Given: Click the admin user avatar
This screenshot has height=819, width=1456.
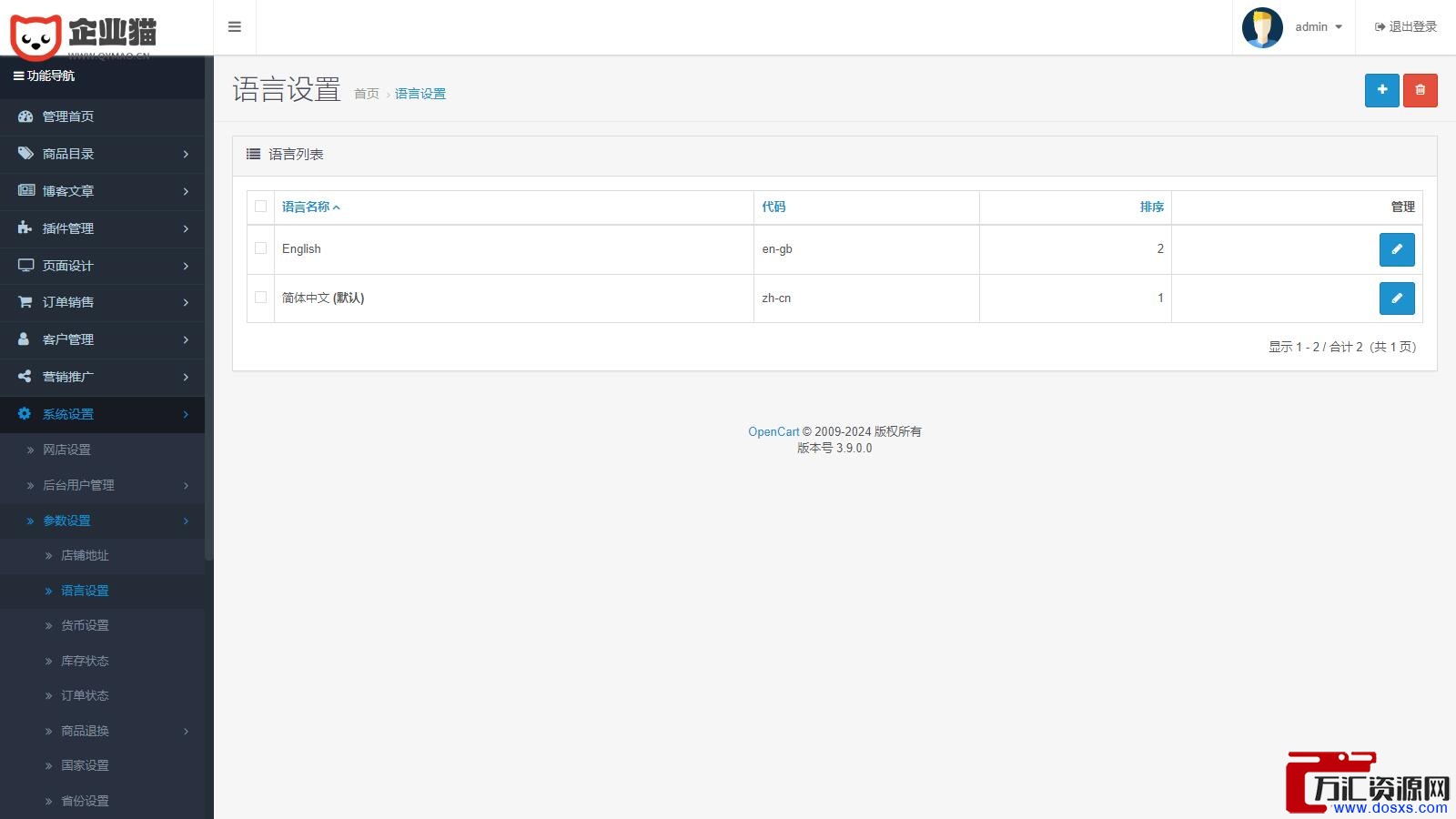Looking at the screenshot, I should point(1262,27).
